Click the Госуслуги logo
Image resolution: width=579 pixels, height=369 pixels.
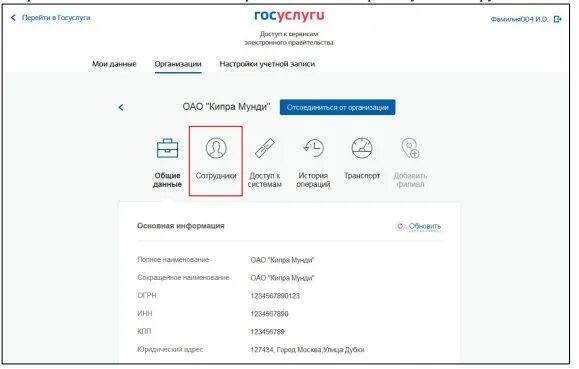[289, 16]
